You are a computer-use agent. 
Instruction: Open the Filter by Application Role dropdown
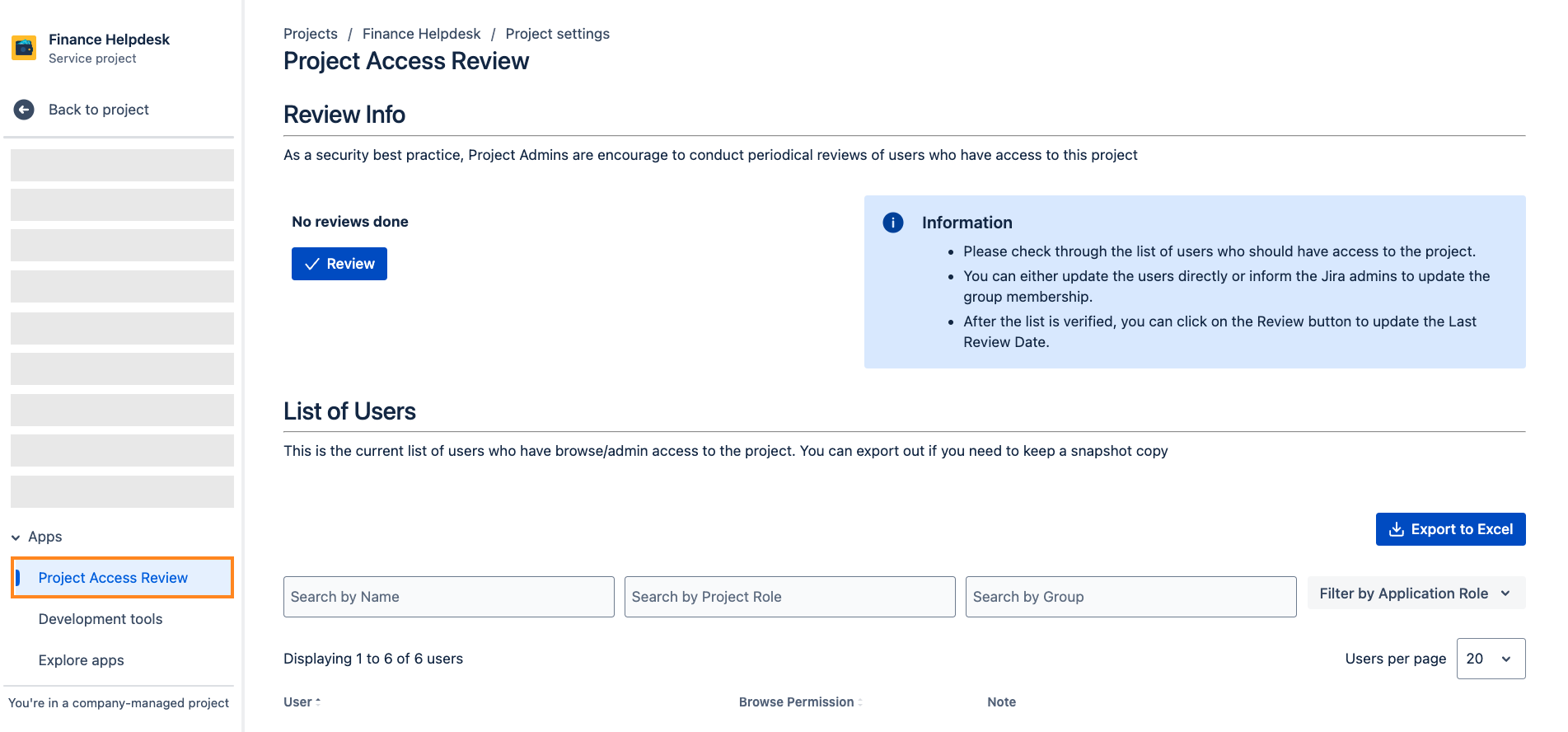(1415, 593)
